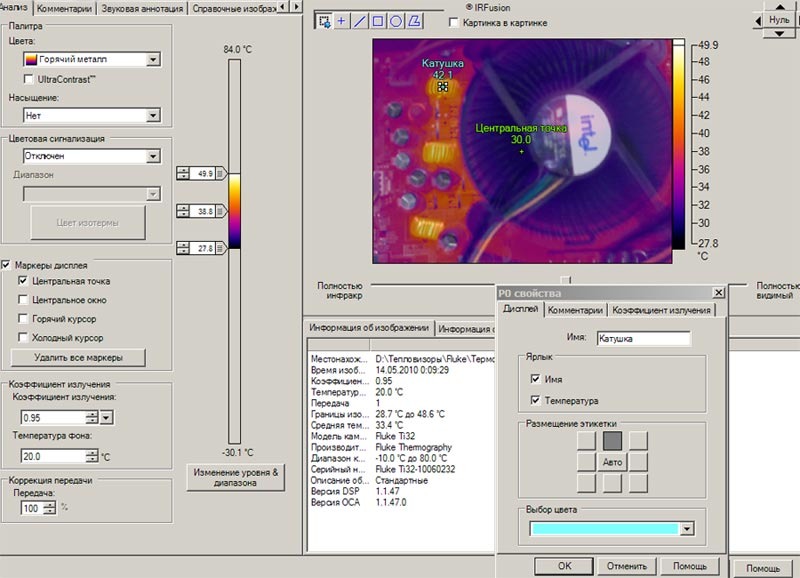The width and height of the screenshot is (800, 578).
Task: Click the up arrow above Нуль
Action: click(x=779, y=6)
